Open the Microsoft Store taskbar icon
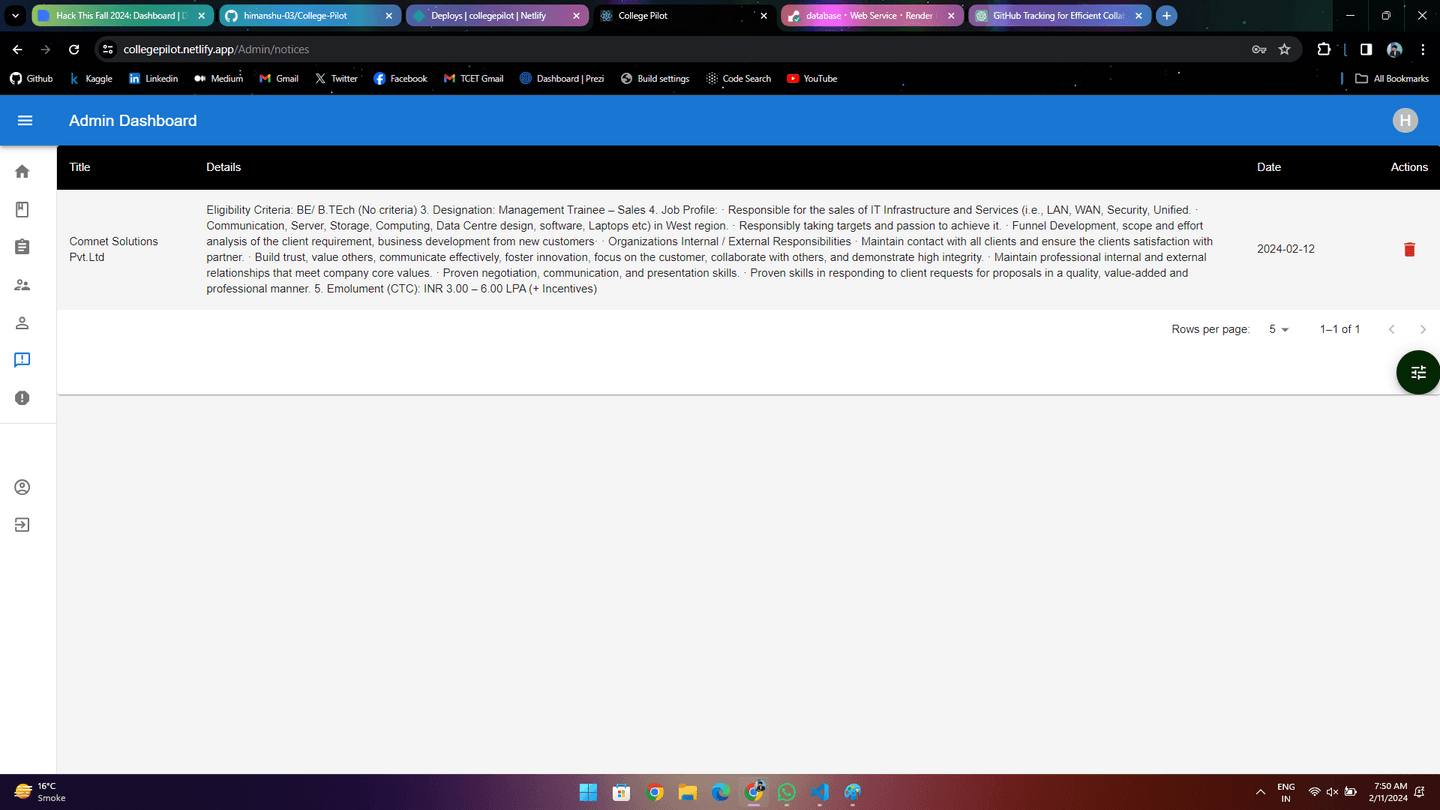Viewport: 1440px width, 810px height. click(x=621, y=792)
